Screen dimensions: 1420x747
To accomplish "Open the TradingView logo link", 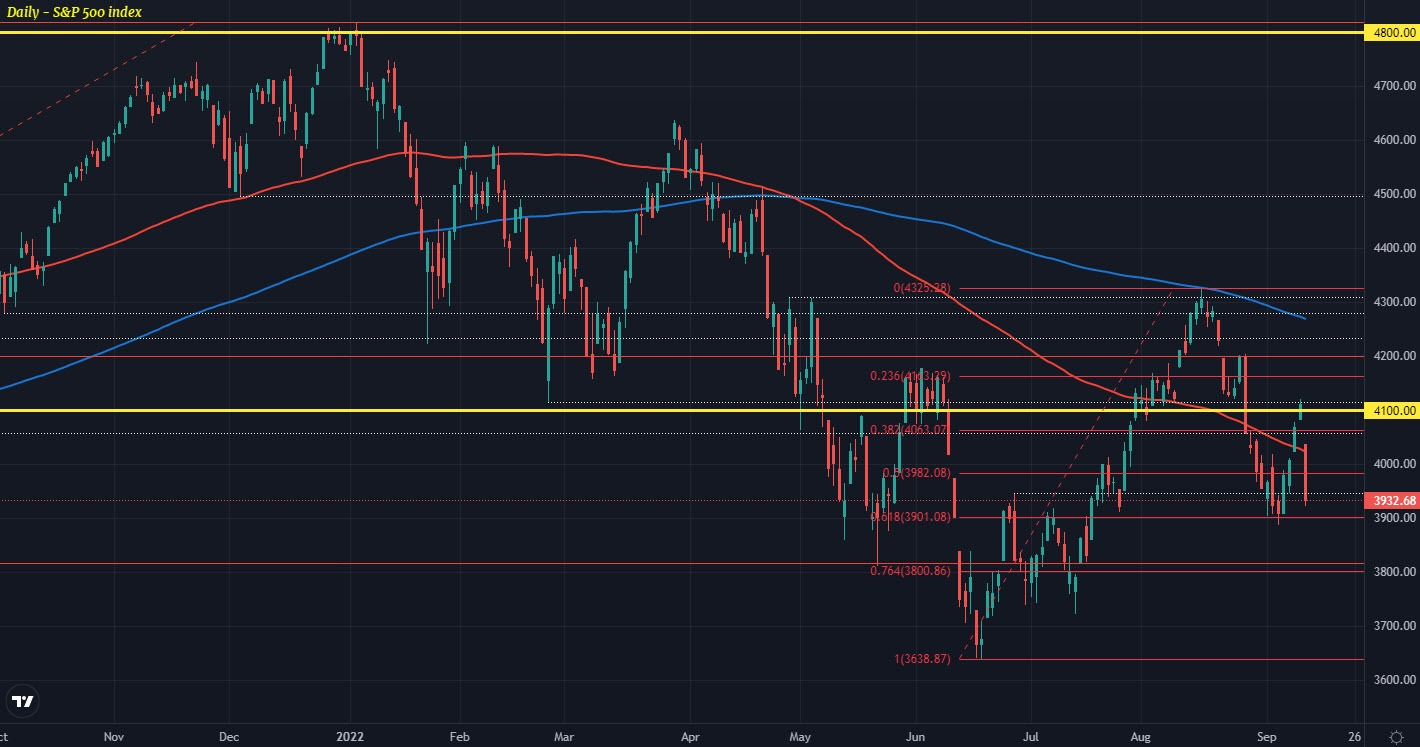I will [x=22, y=702].
